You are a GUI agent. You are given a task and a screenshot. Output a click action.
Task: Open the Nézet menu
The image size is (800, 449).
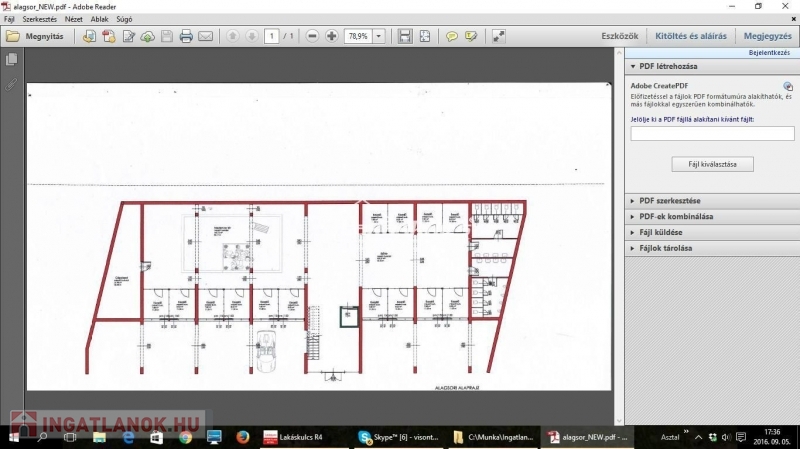pos(74,19)
